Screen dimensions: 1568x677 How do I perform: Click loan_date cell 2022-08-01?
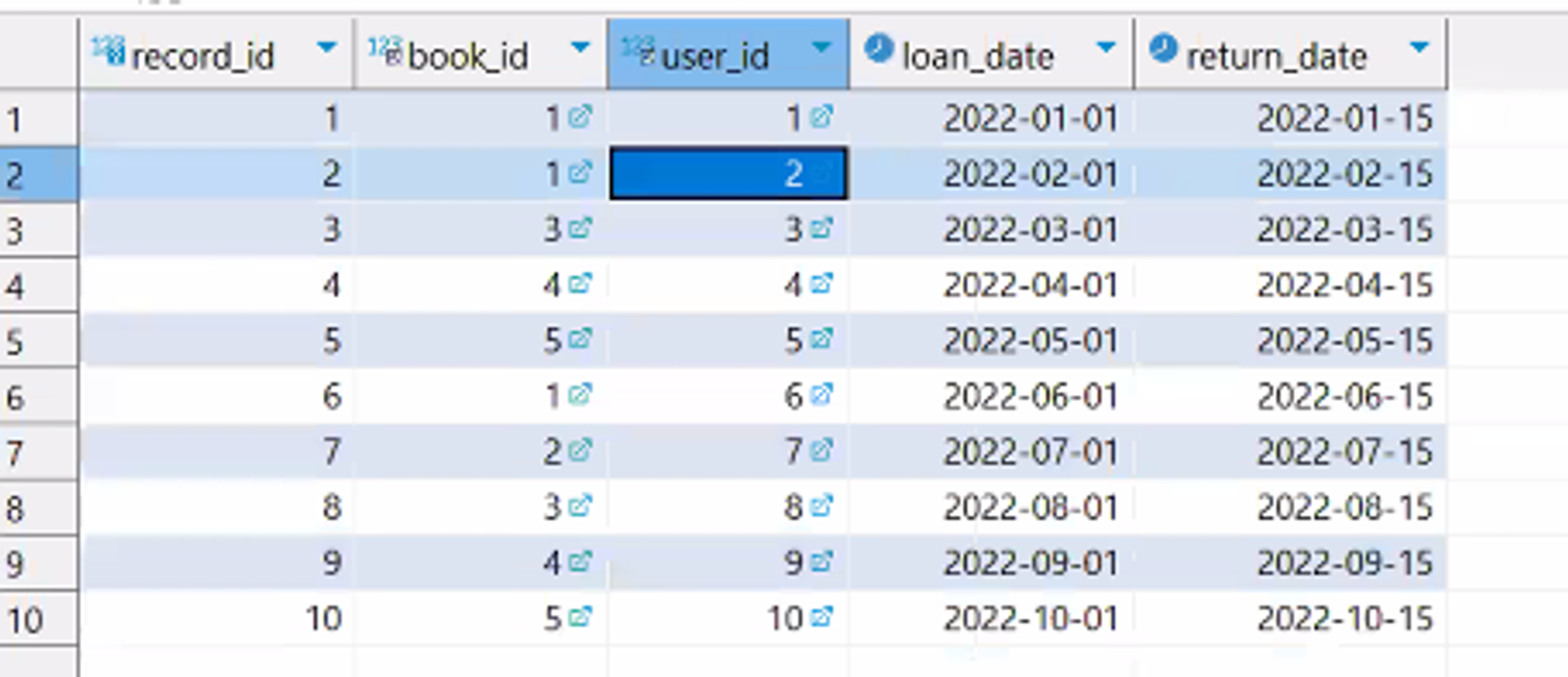1030,508
